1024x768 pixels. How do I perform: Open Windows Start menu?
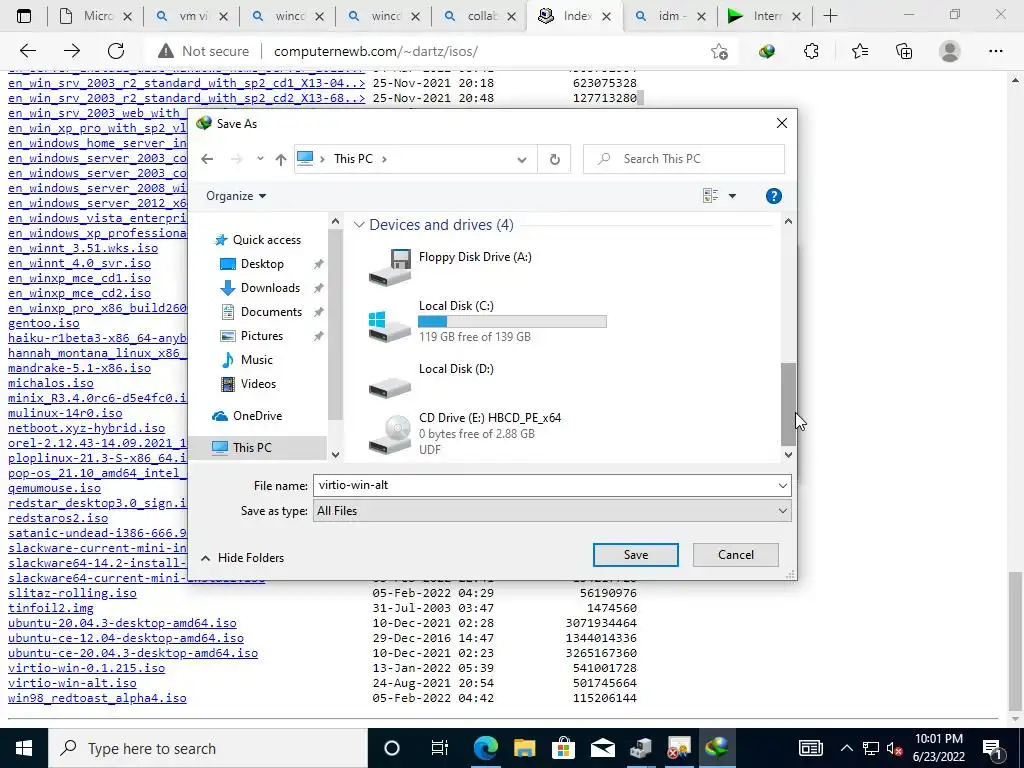(x=24, y=748)
